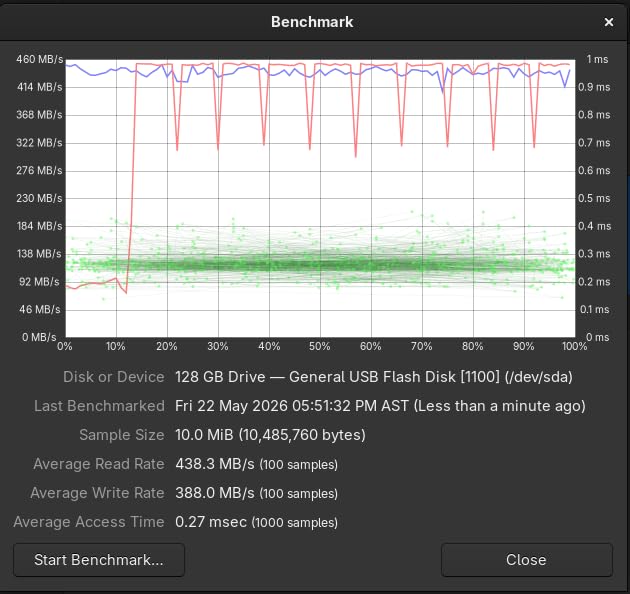Click the Benchmark title in header
630x594 pixels.
pos(312,22)
